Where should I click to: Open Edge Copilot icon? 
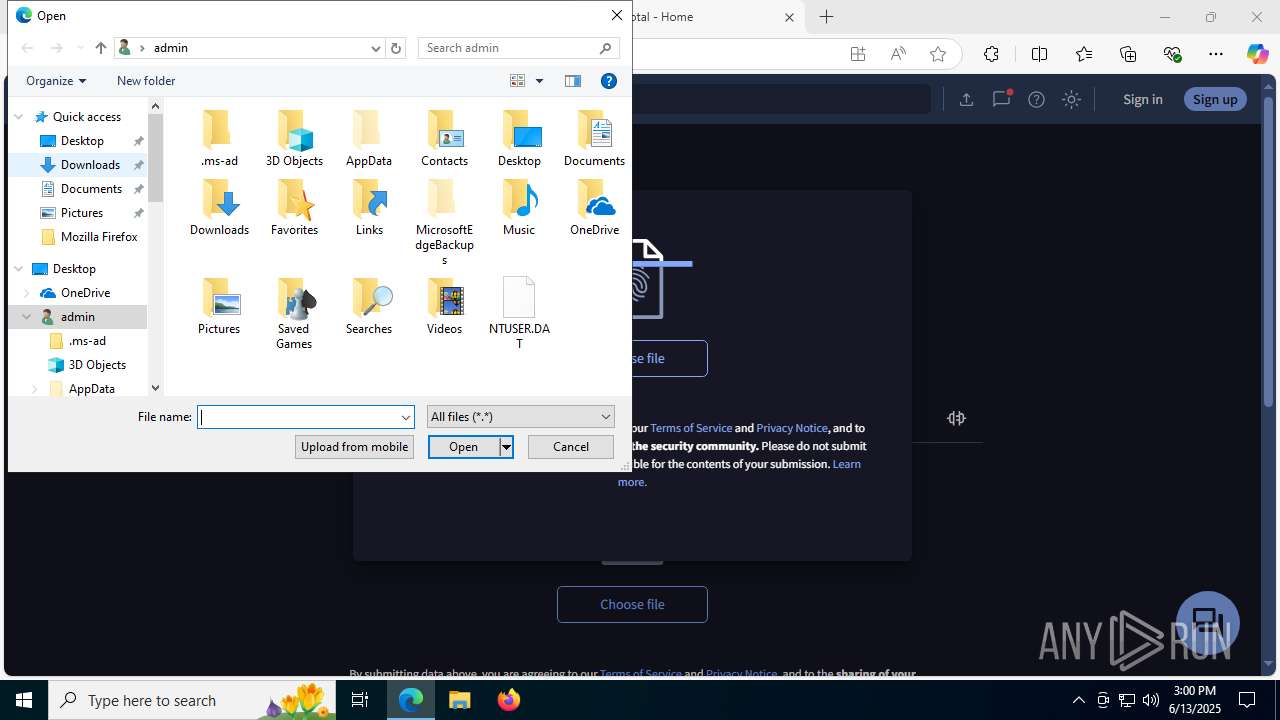point(1257,54)
